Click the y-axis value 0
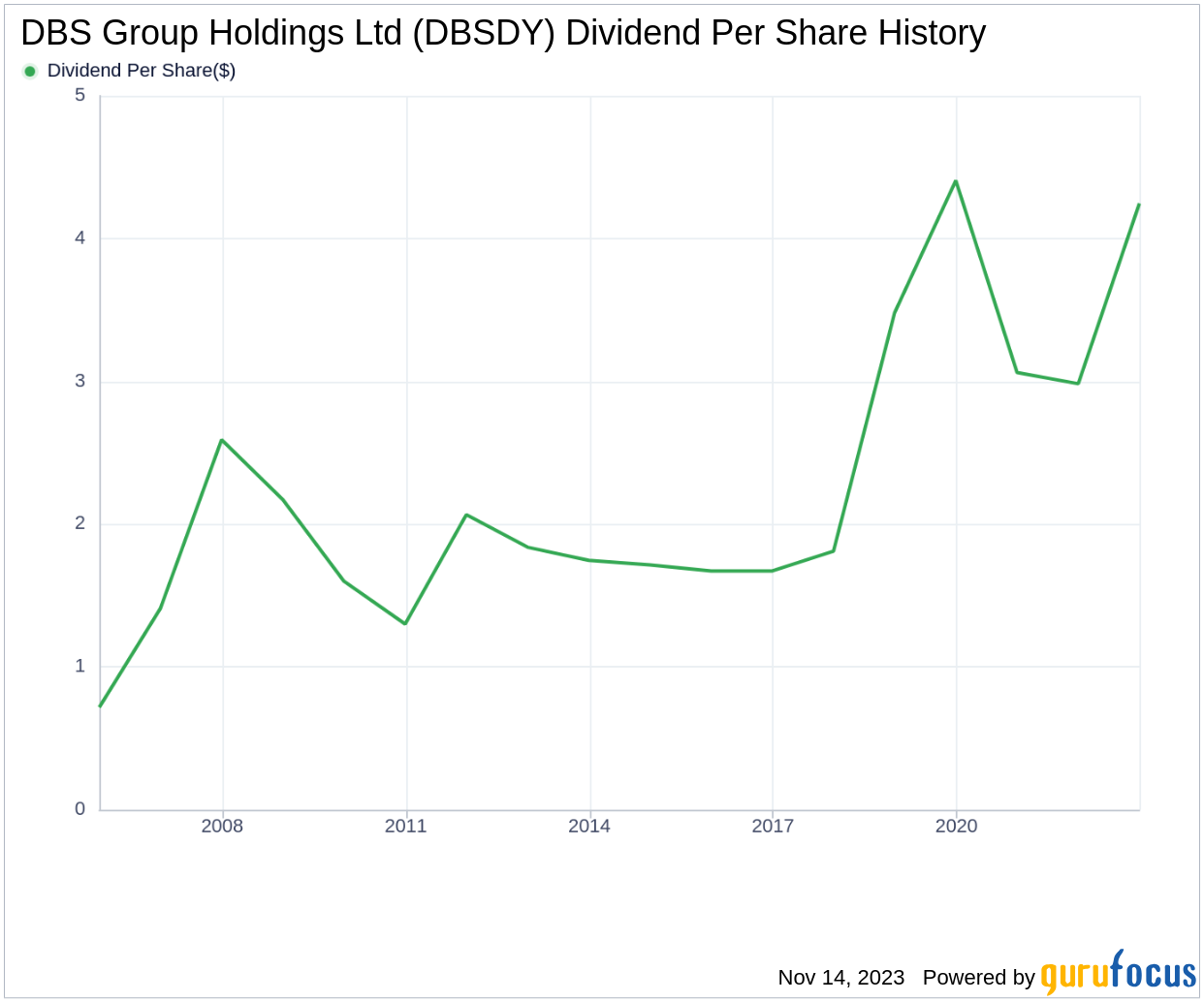 tap(80, 808)
